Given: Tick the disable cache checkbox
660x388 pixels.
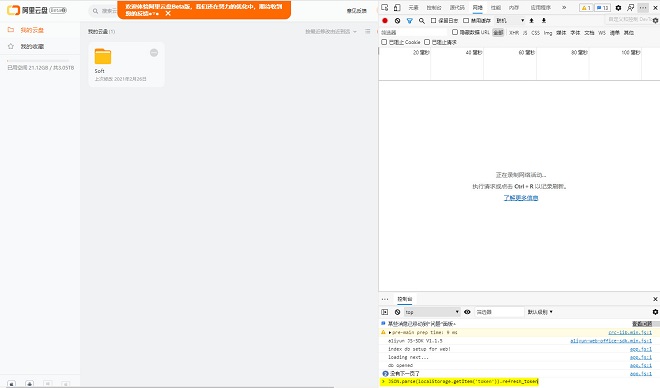Looking at the screenshot, I should point(466,20).
